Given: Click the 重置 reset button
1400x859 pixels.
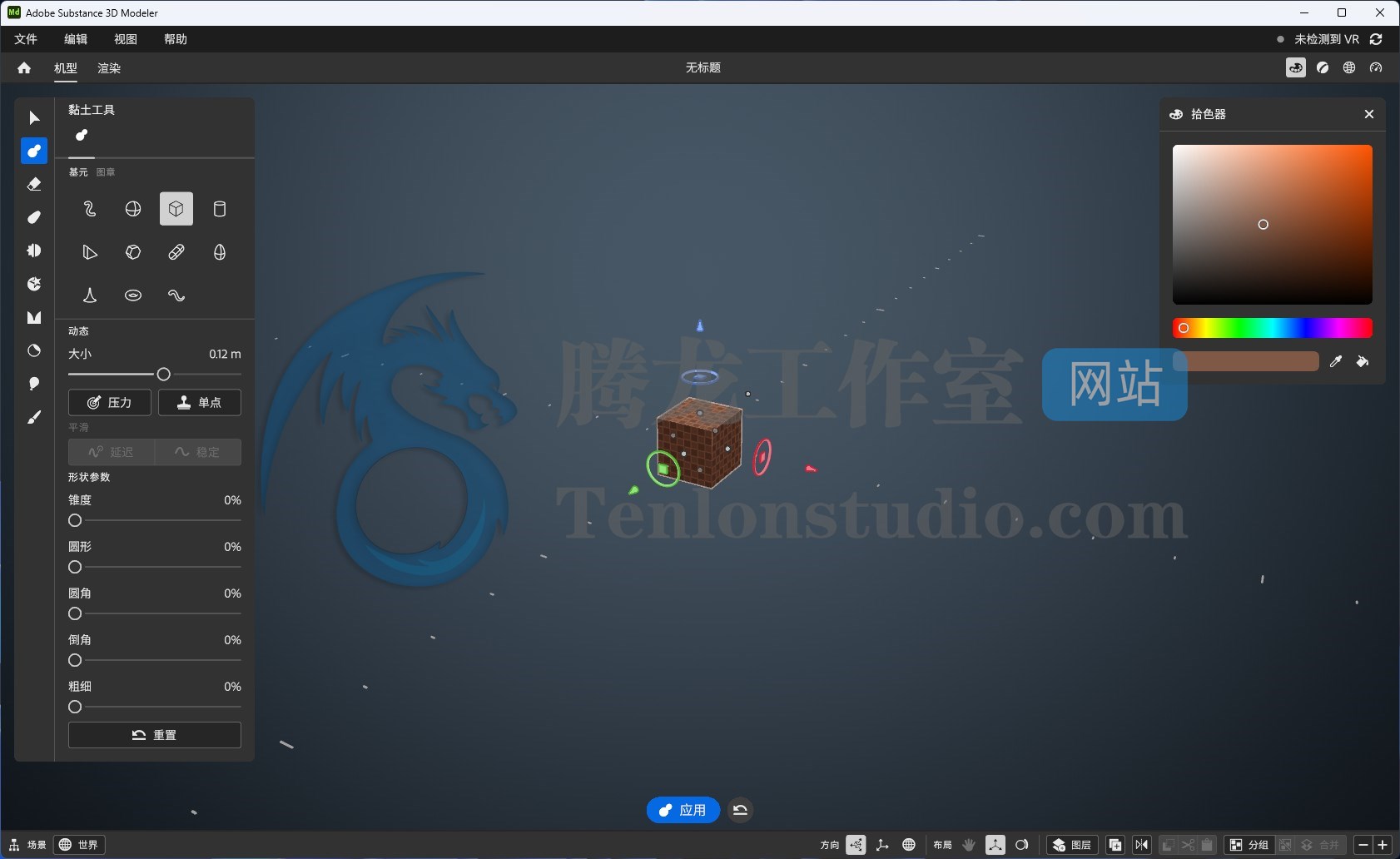Looking at the screenshot, I should (155, 735).
